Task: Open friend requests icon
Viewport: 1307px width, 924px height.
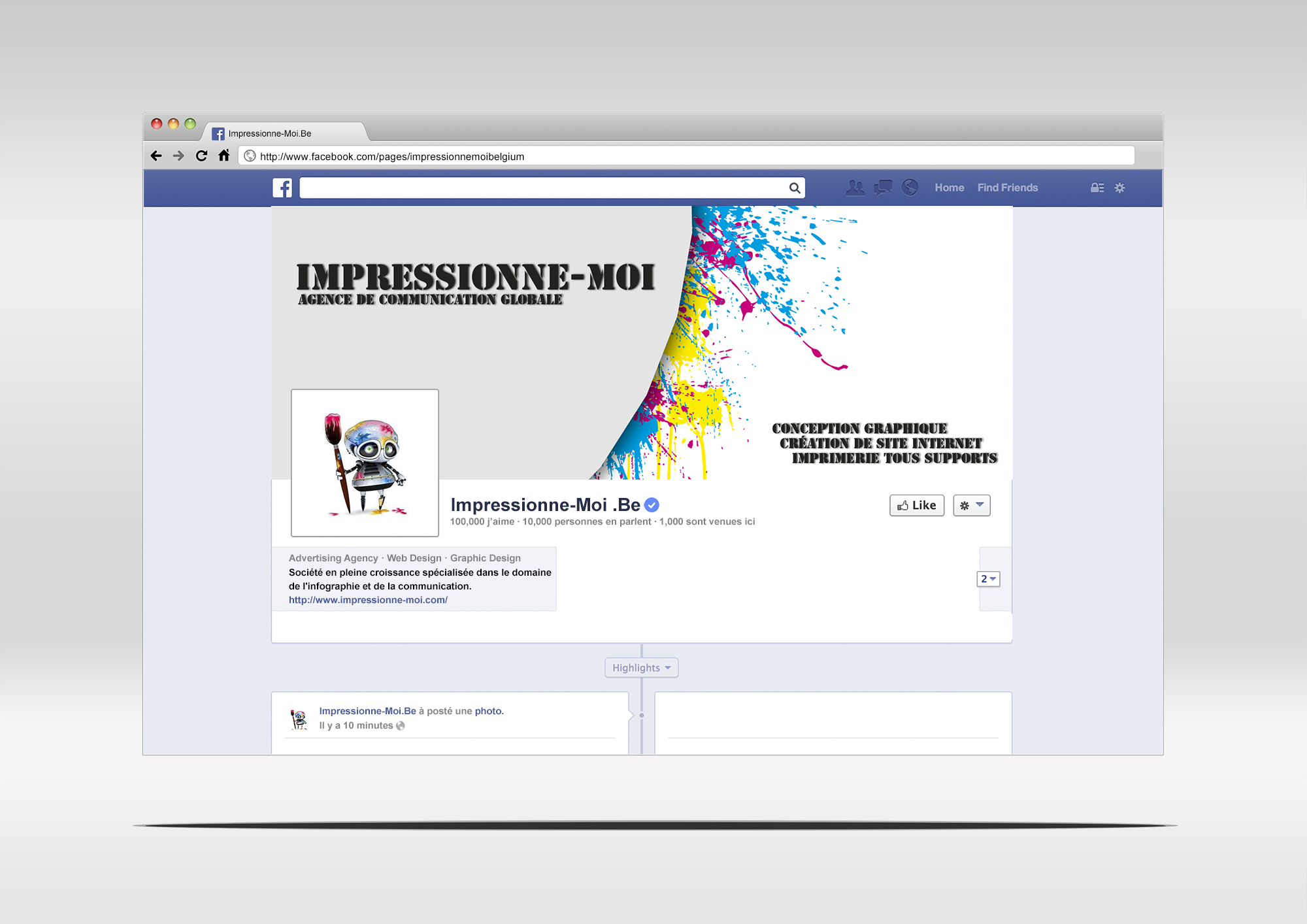Action: (855, 188)
